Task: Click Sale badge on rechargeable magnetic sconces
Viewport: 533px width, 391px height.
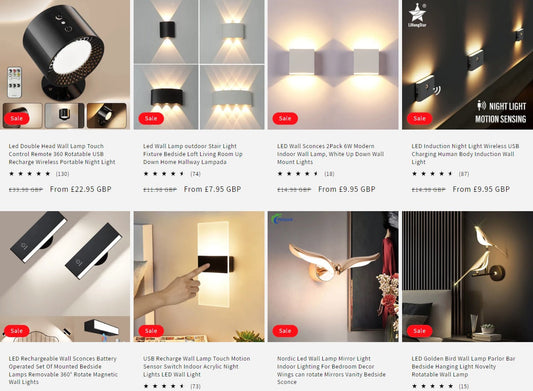Action: pos(17,331)
